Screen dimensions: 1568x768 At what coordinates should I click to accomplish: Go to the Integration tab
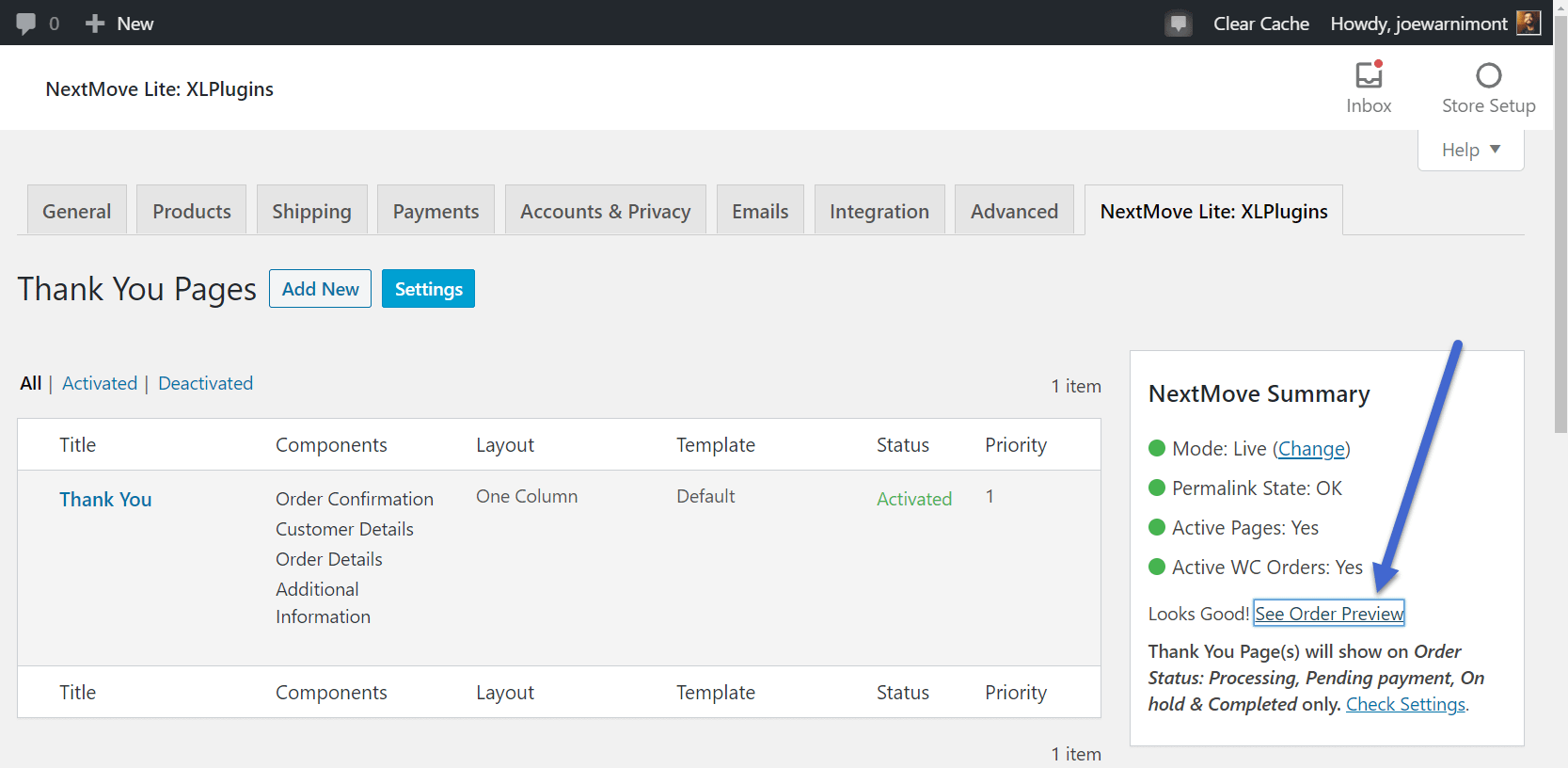(879, 211)
